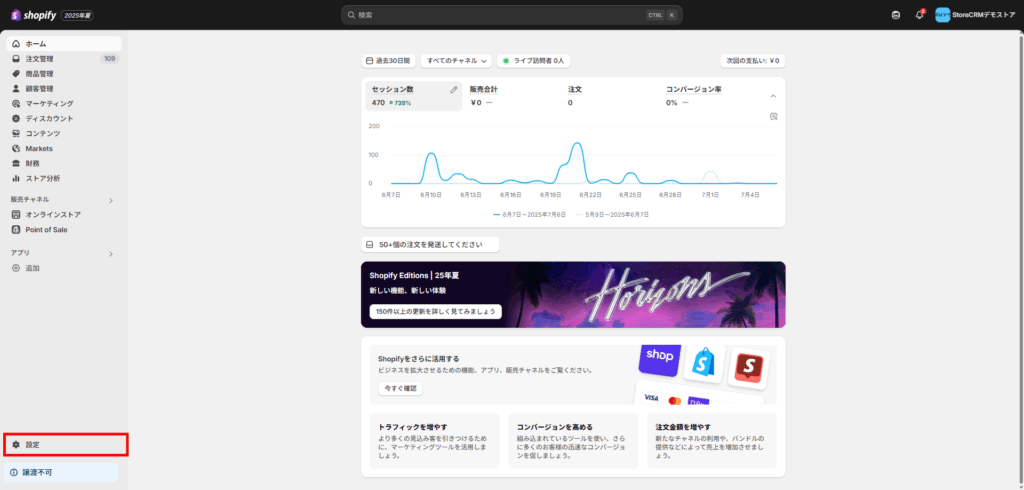Viewport: 1024px width, 490px height.
Task: Click the 今すぐ確認 button
Action: point(400,388)
